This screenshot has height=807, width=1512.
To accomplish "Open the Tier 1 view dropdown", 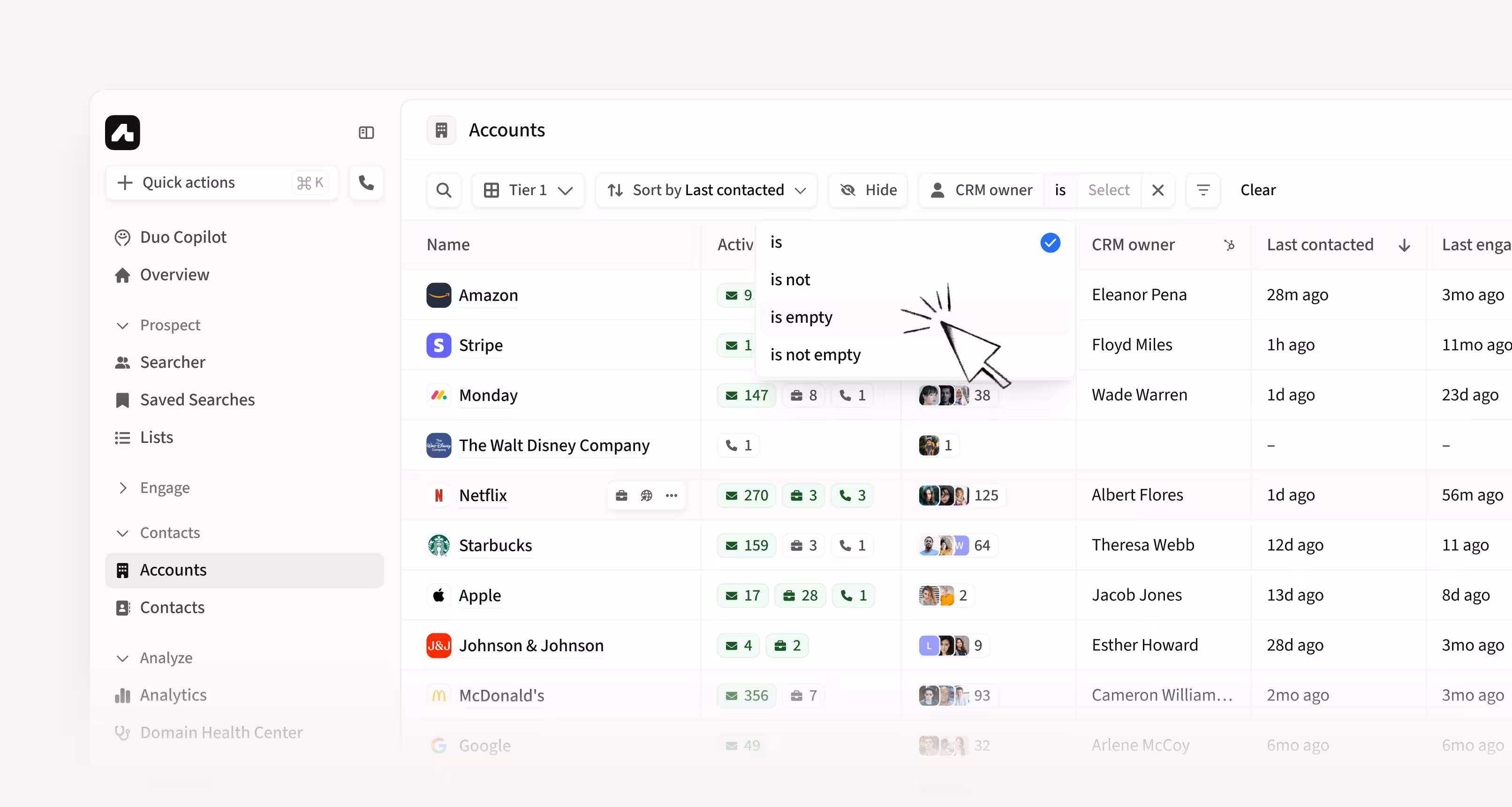I will click(x=528, y=190).
